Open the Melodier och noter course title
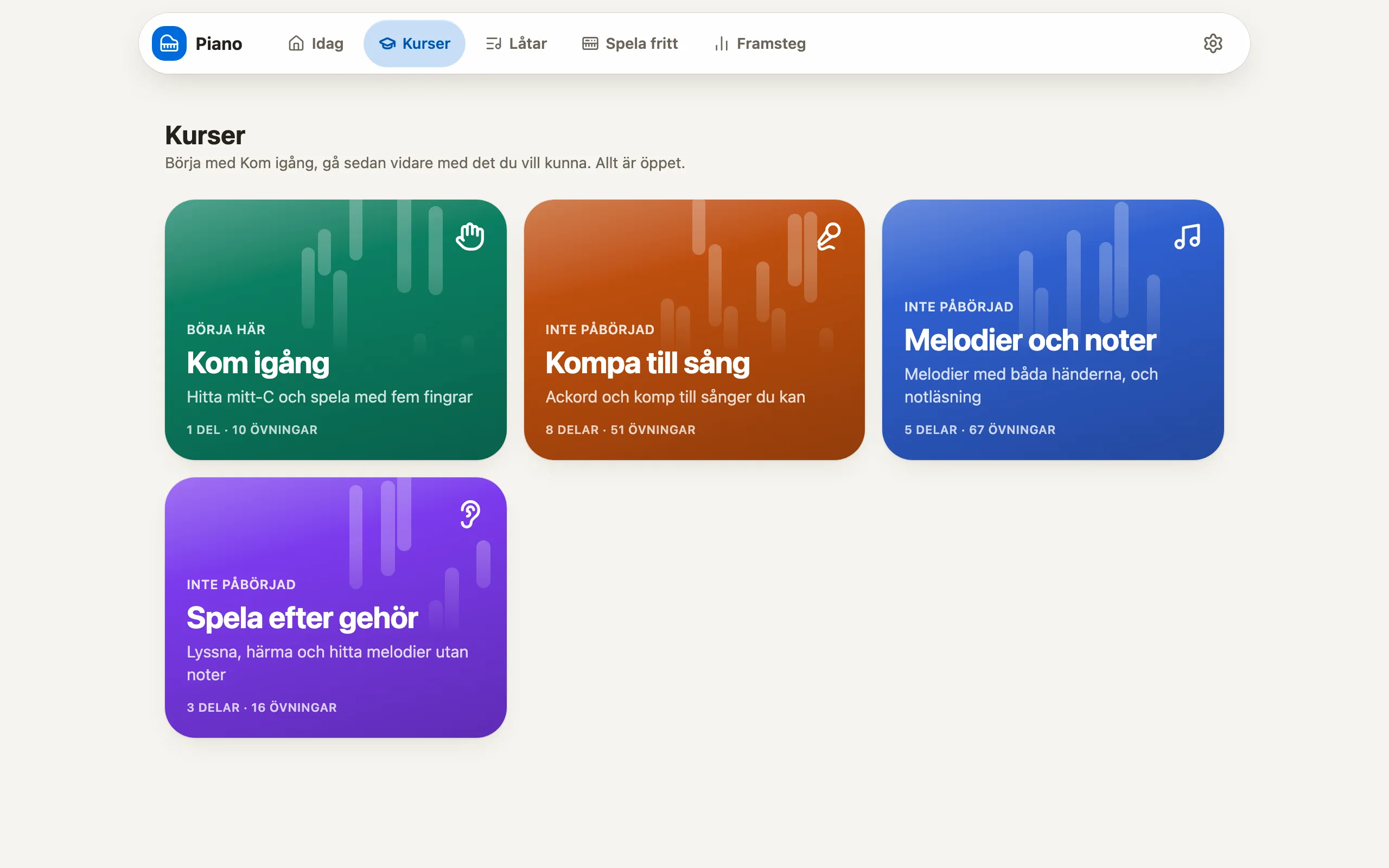Viewport: 1389px width, 868px height. [1030, 340]
